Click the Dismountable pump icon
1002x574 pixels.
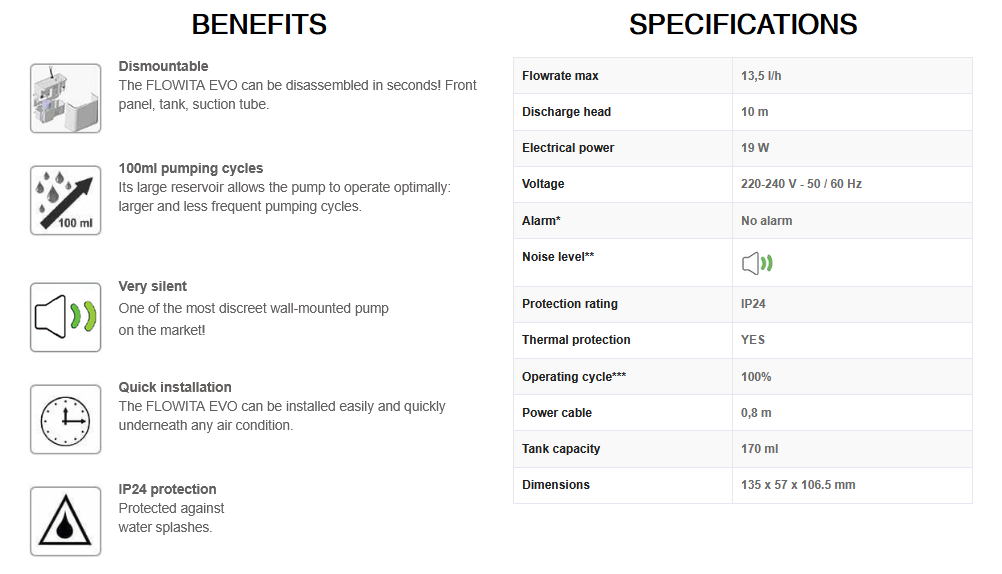click(65, 98)
